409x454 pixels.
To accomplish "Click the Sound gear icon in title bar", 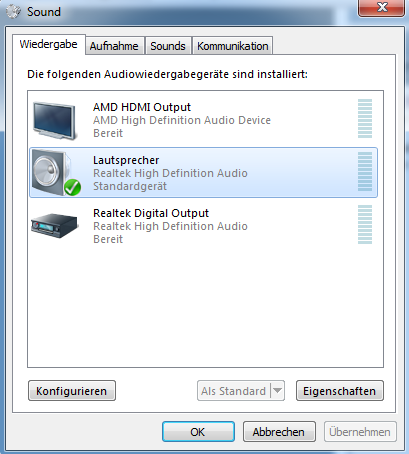I will tap(14, 12).
